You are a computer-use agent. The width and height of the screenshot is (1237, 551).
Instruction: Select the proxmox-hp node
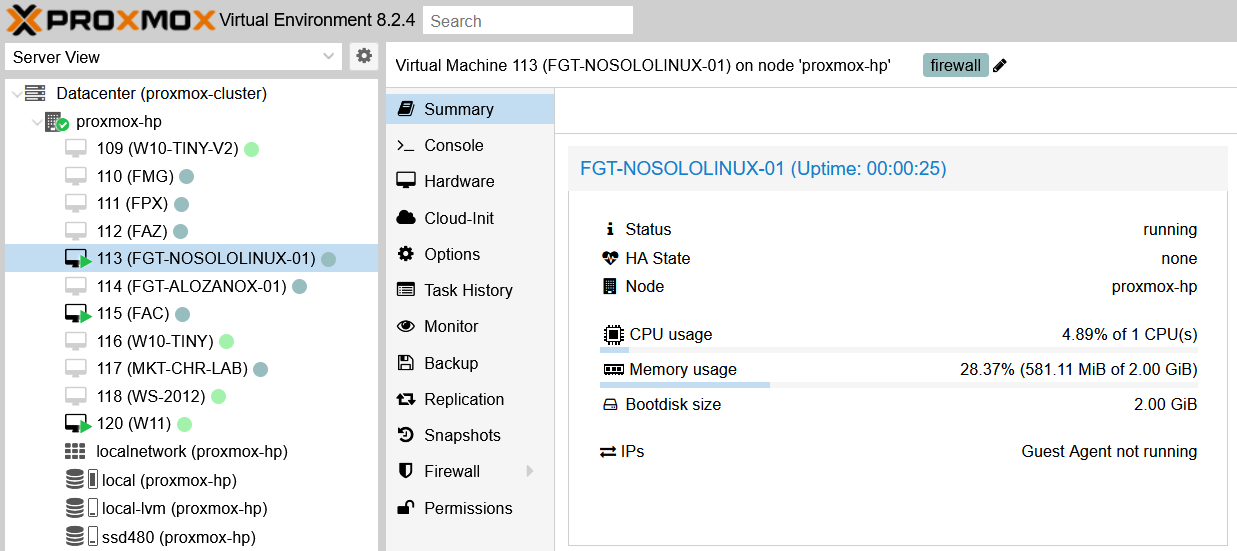[119, 122]
